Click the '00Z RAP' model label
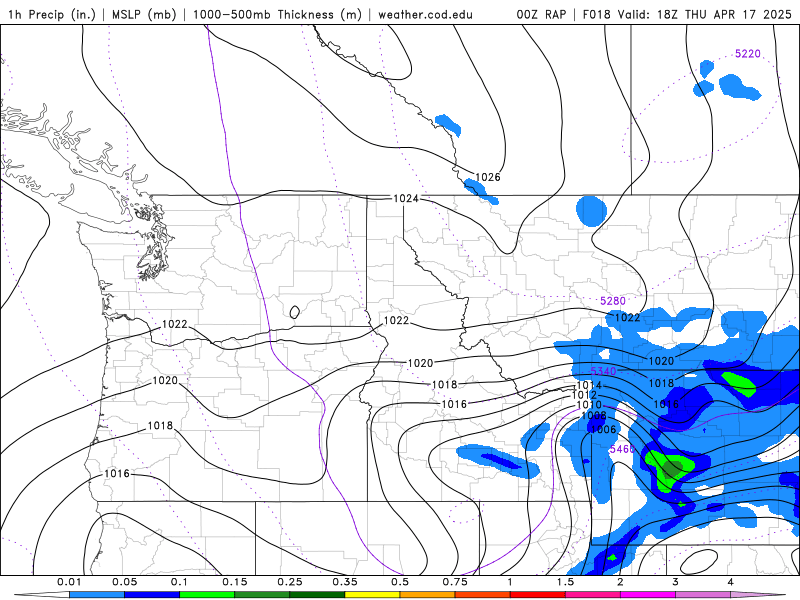Viewport: 800px width, 600px height. click(x=541, y=14)
